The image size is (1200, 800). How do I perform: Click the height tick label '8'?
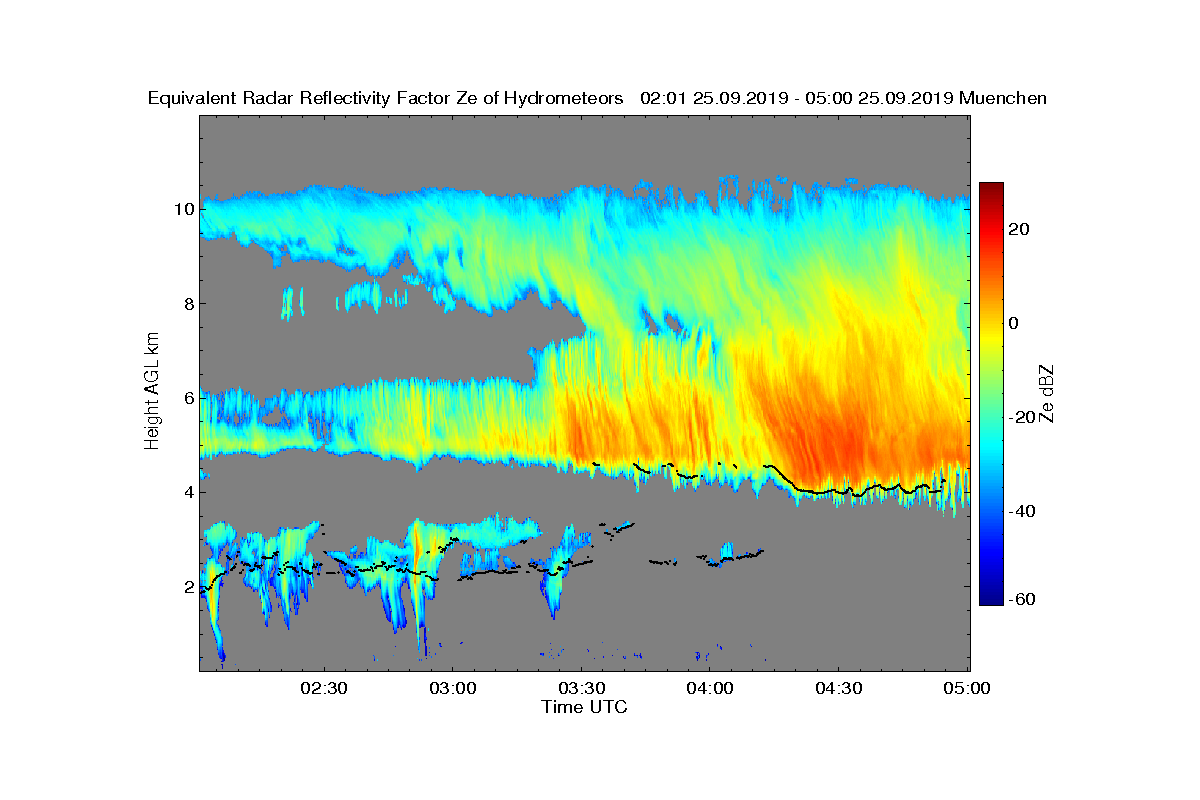coord(187,304)
